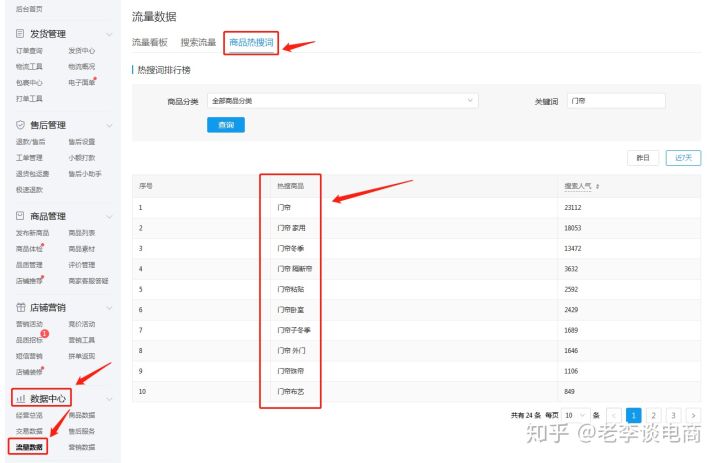Open 电子面单 in the sidebar
The height and width of the screenshot is (463, 720).
81,83
